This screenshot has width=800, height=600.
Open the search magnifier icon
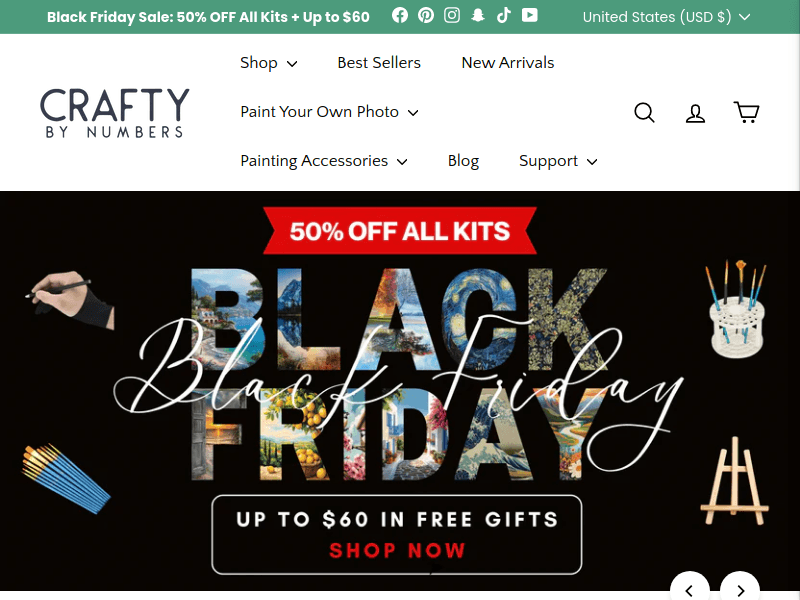pos(644,112)
